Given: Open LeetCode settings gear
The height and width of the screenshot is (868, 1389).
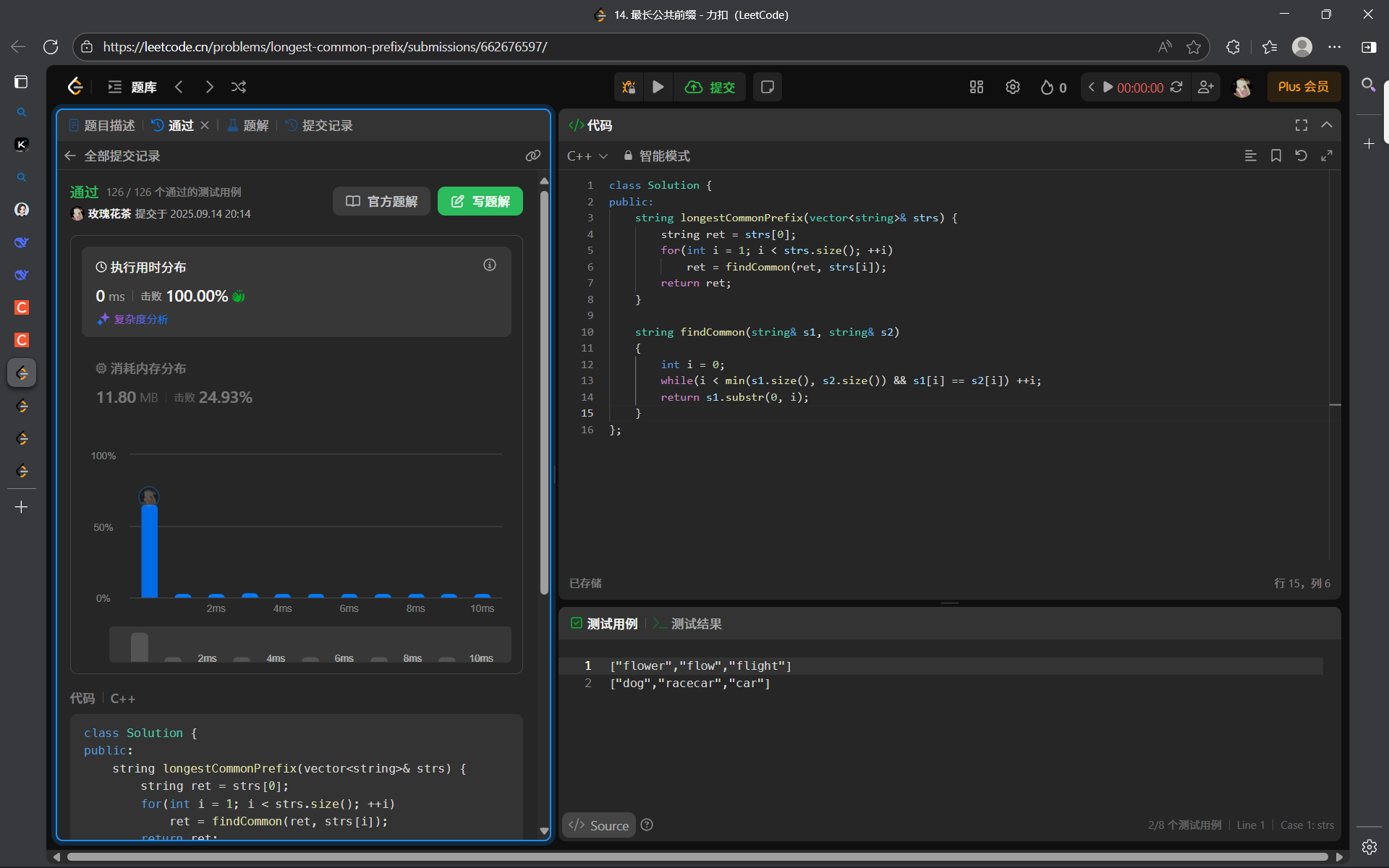Looking at the screenshot, I should point(1013,87).
